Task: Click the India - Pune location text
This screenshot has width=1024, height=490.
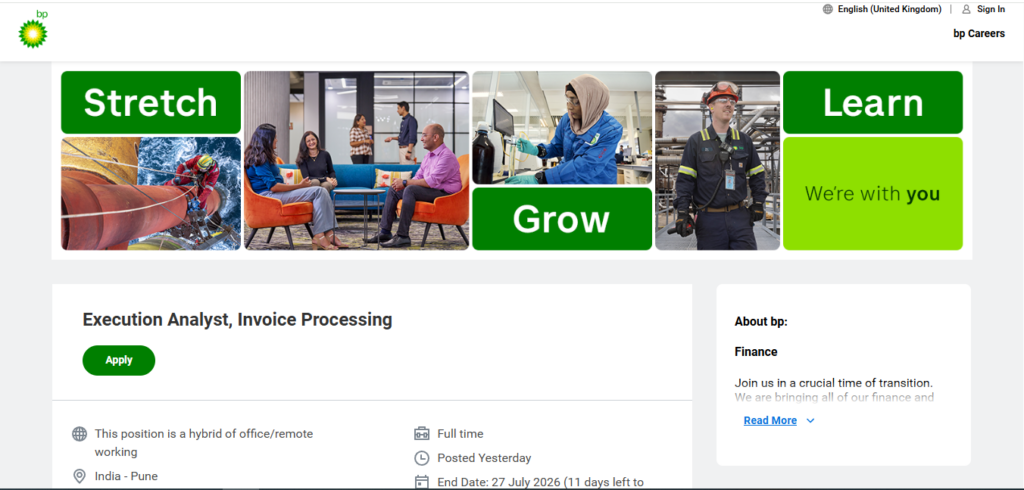Action: pyautogui.click(x=126, y=476)
